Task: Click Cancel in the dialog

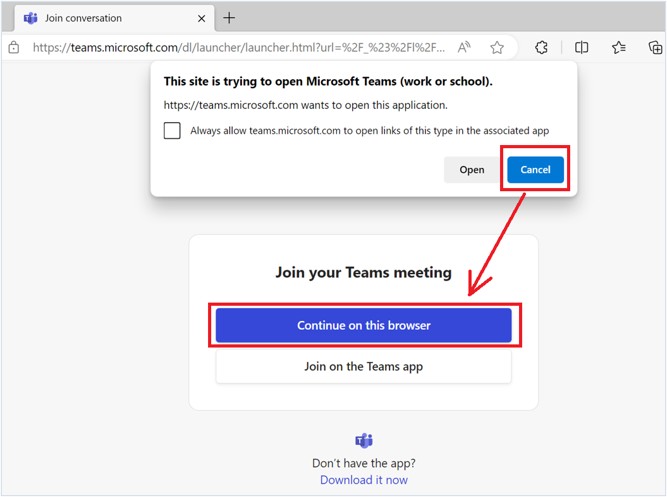Action: pyautogui.click(x=536, y=170)
